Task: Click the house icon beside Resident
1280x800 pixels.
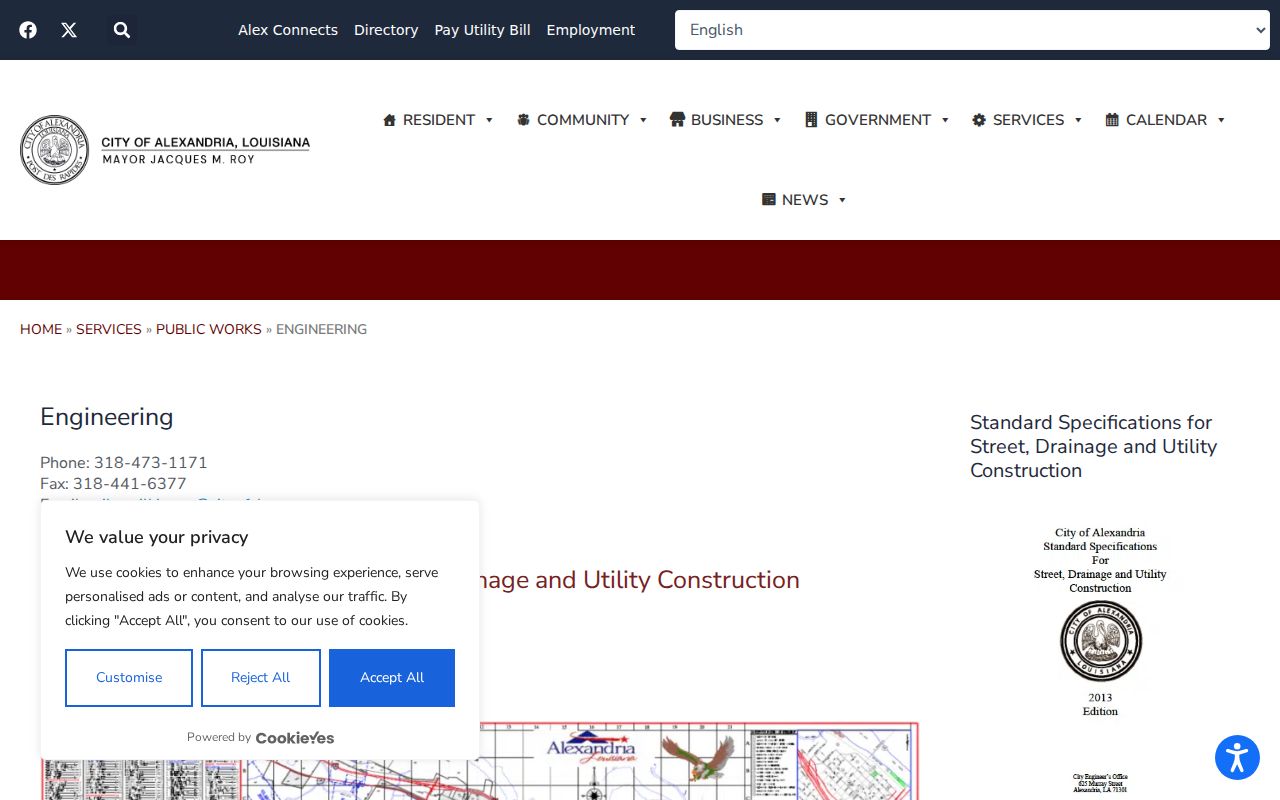Action: pyautogui.click(x=390, y=120)
